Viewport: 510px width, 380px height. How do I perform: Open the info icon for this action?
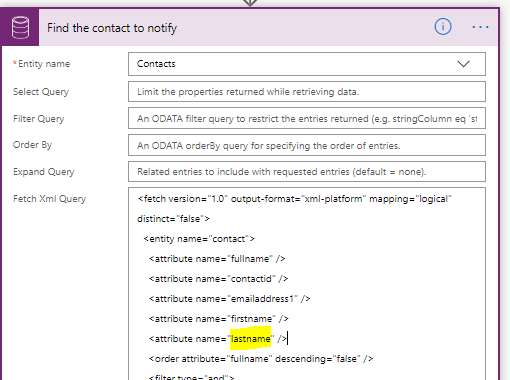point(443,27)
